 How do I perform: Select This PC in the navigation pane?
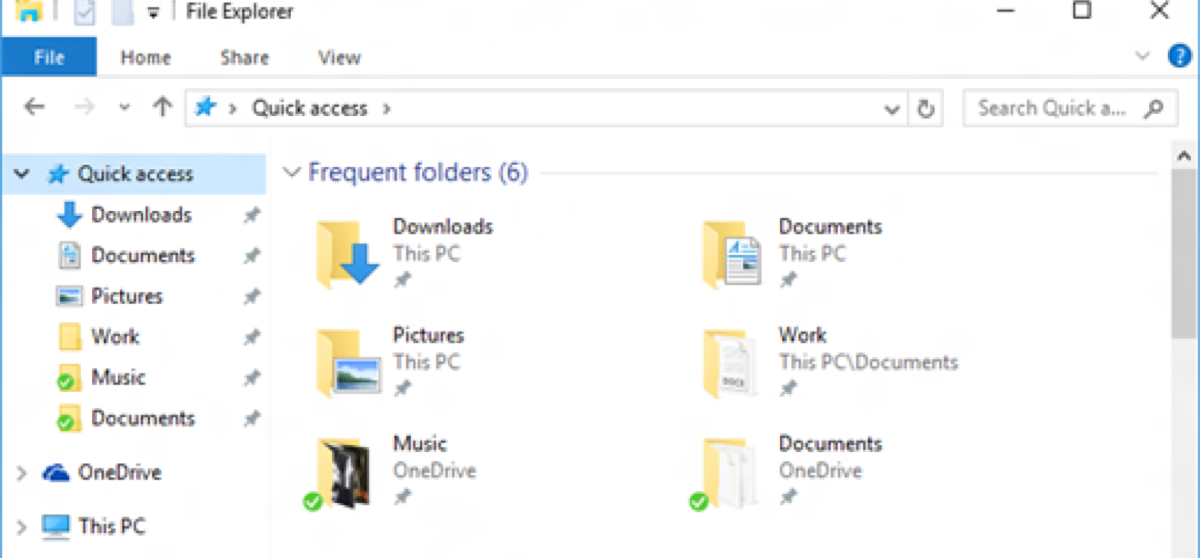[x=111, y=526]
